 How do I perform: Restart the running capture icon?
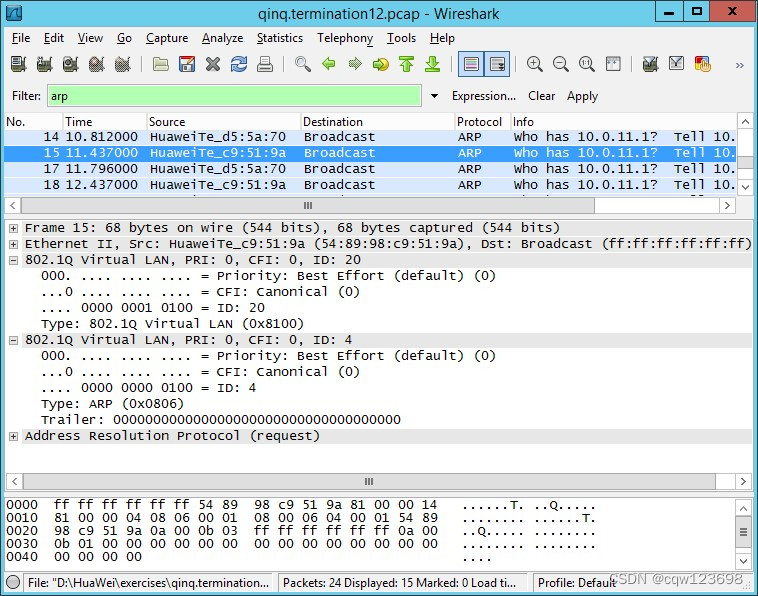coord(123,64)
